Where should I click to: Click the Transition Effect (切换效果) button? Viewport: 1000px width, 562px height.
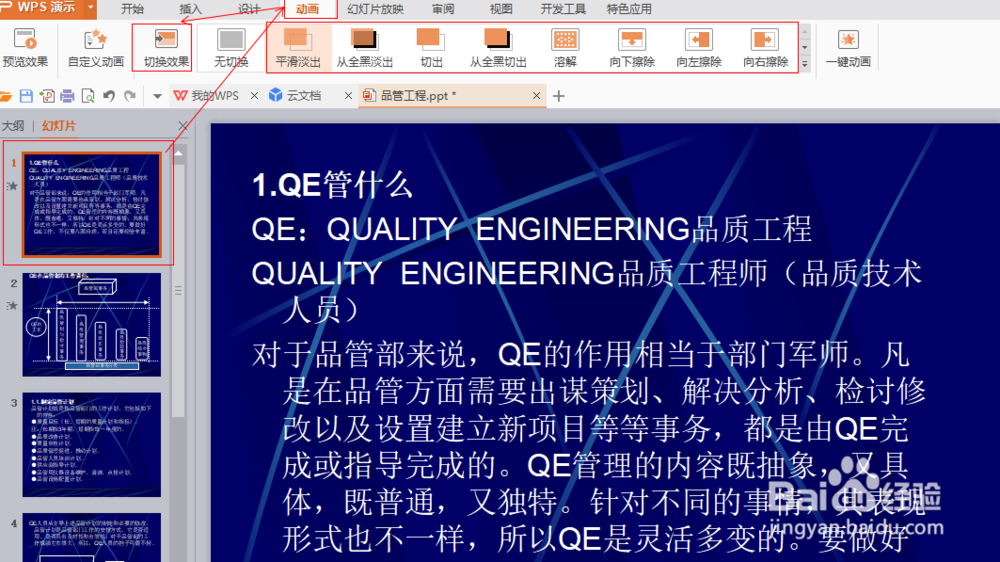(166, 47)
